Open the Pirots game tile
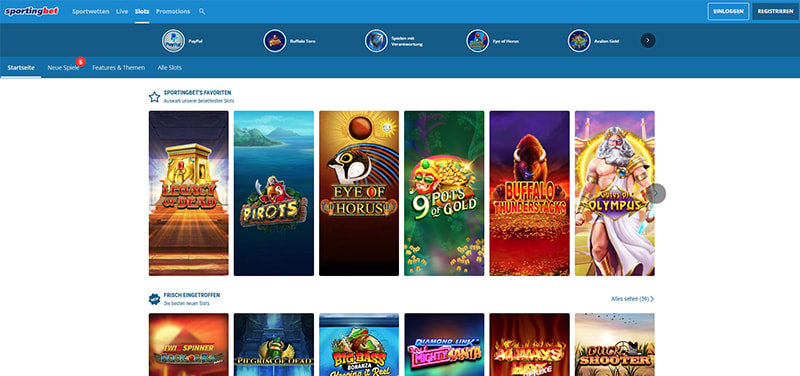 click(x=273, y=193)
